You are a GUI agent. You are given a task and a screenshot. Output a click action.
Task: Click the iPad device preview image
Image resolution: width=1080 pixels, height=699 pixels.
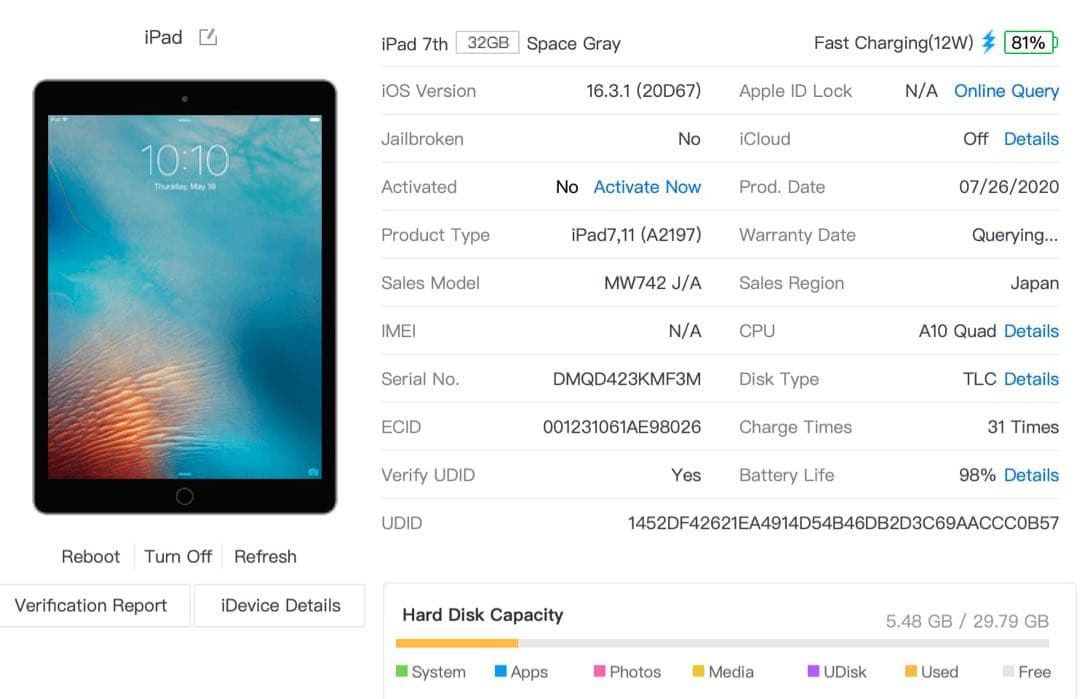point(185,297)
